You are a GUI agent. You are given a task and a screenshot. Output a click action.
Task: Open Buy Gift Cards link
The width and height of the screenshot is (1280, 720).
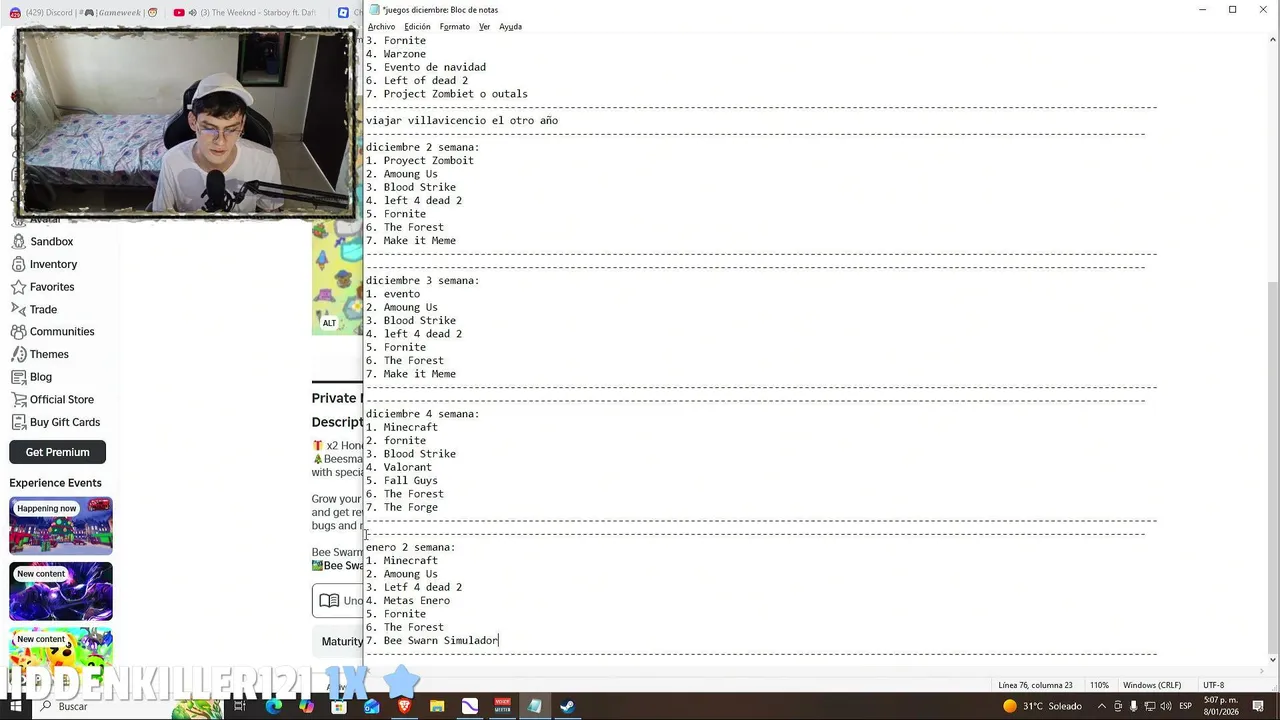coord(65,422)
